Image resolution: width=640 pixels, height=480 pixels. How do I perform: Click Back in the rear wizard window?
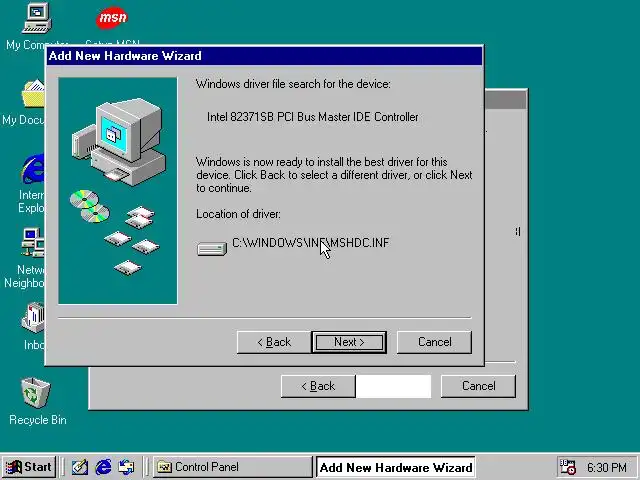tap(318, 386)
